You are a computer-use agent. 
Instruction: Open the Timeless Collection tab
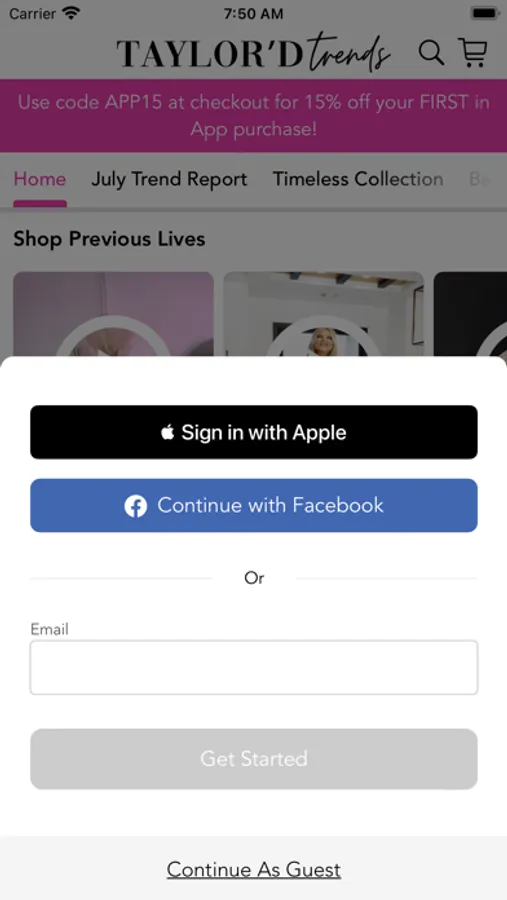coord(358,179)
